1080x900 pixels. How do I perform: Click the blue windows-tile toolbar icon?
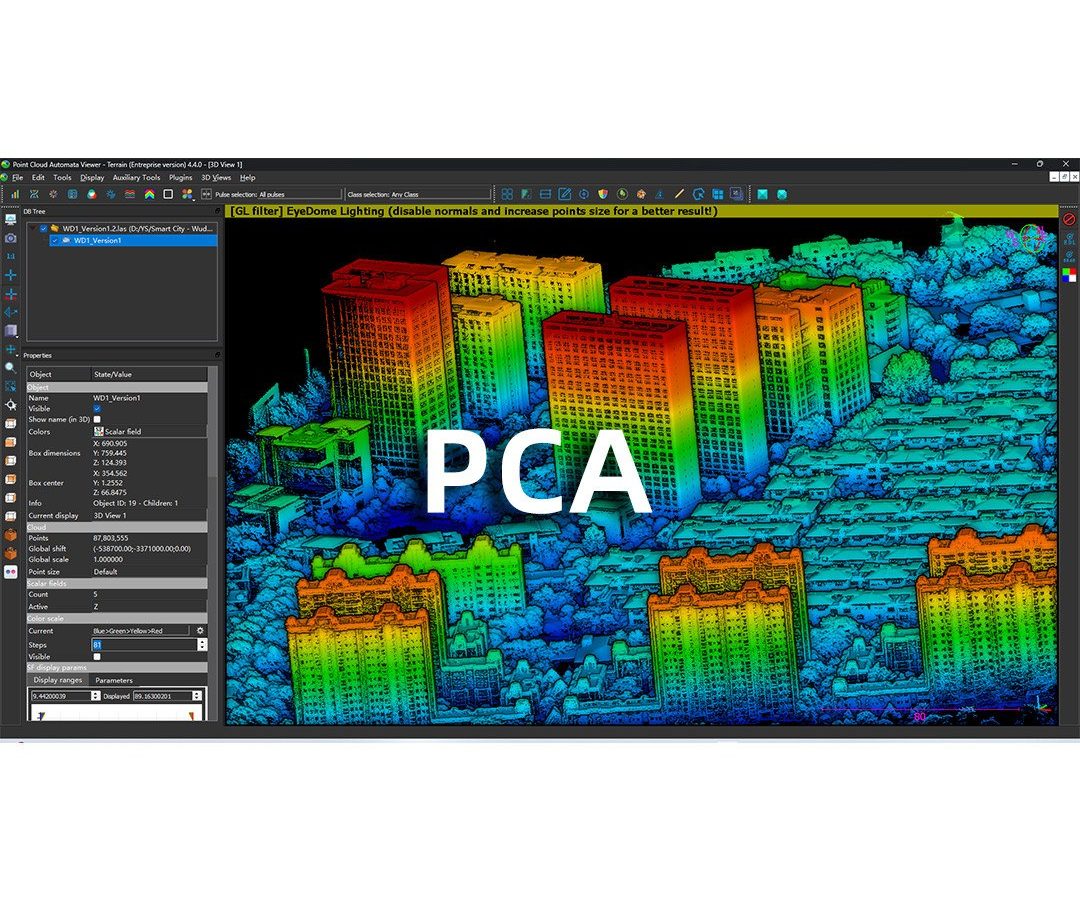[x=718, y=194]
